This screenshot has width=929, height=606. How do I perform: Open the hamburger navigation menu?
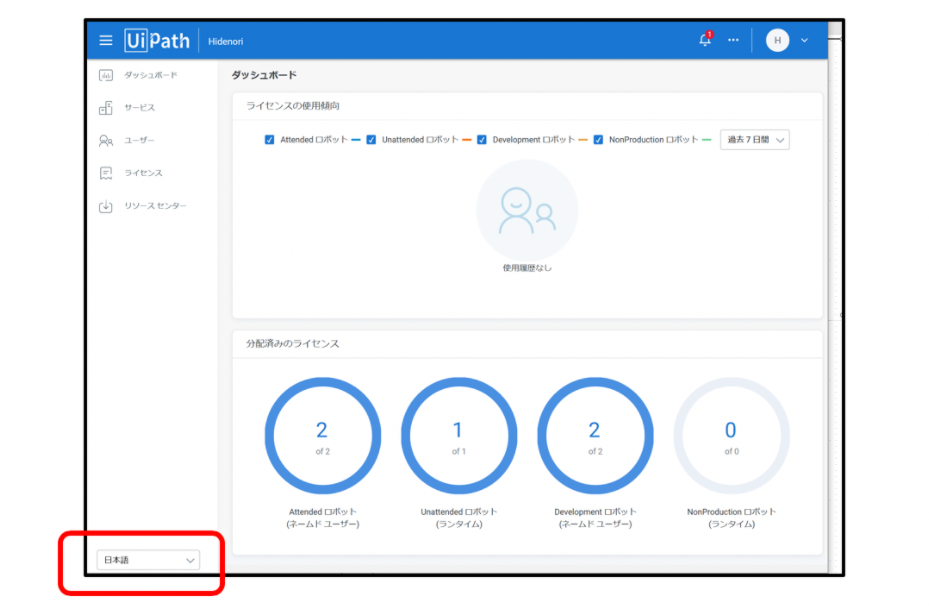106,41
